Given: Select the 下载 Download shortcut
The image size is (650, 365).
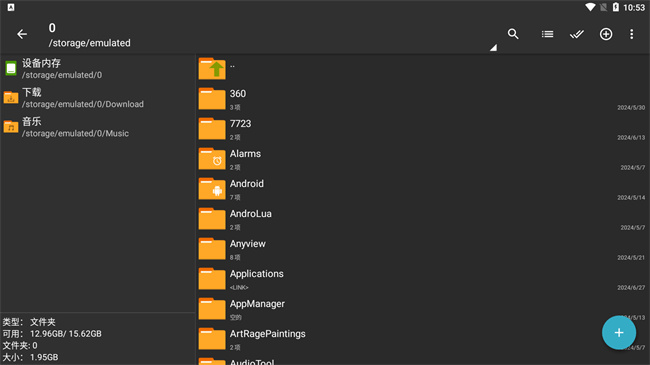Looking at the screenshot, I should 98,98.
